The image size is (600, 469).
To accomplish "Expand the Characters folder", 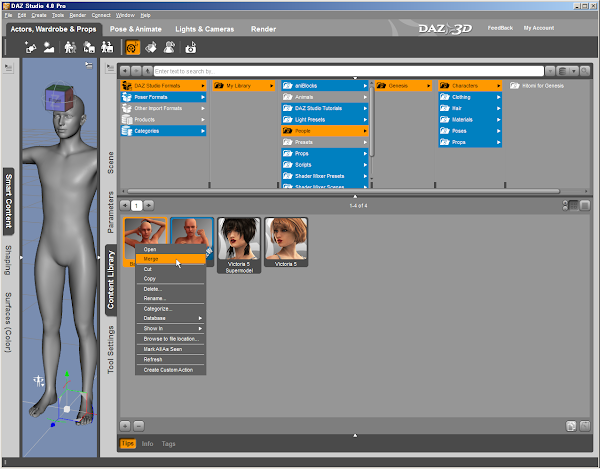I will 470,86.
